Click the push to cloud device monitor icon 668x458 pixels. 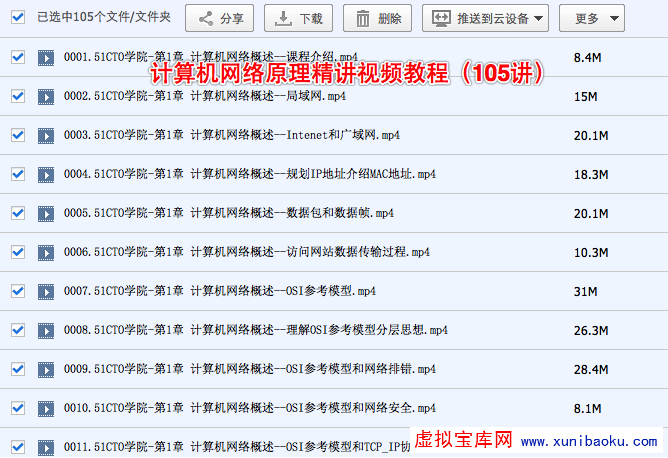point(441,18)
